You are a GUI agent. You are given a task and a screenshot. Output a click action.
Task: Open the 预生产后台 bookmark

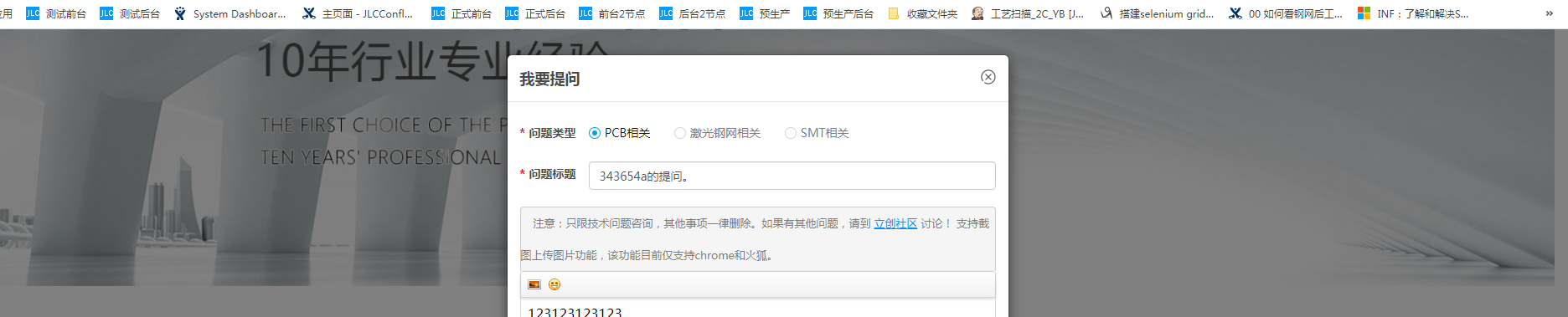(838, 13)
